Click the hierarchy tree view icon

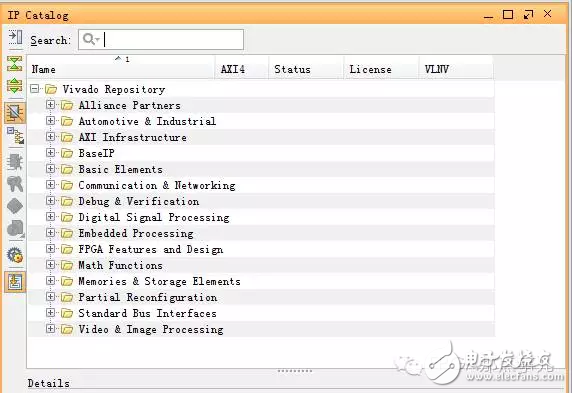click(x=15, y=136)
